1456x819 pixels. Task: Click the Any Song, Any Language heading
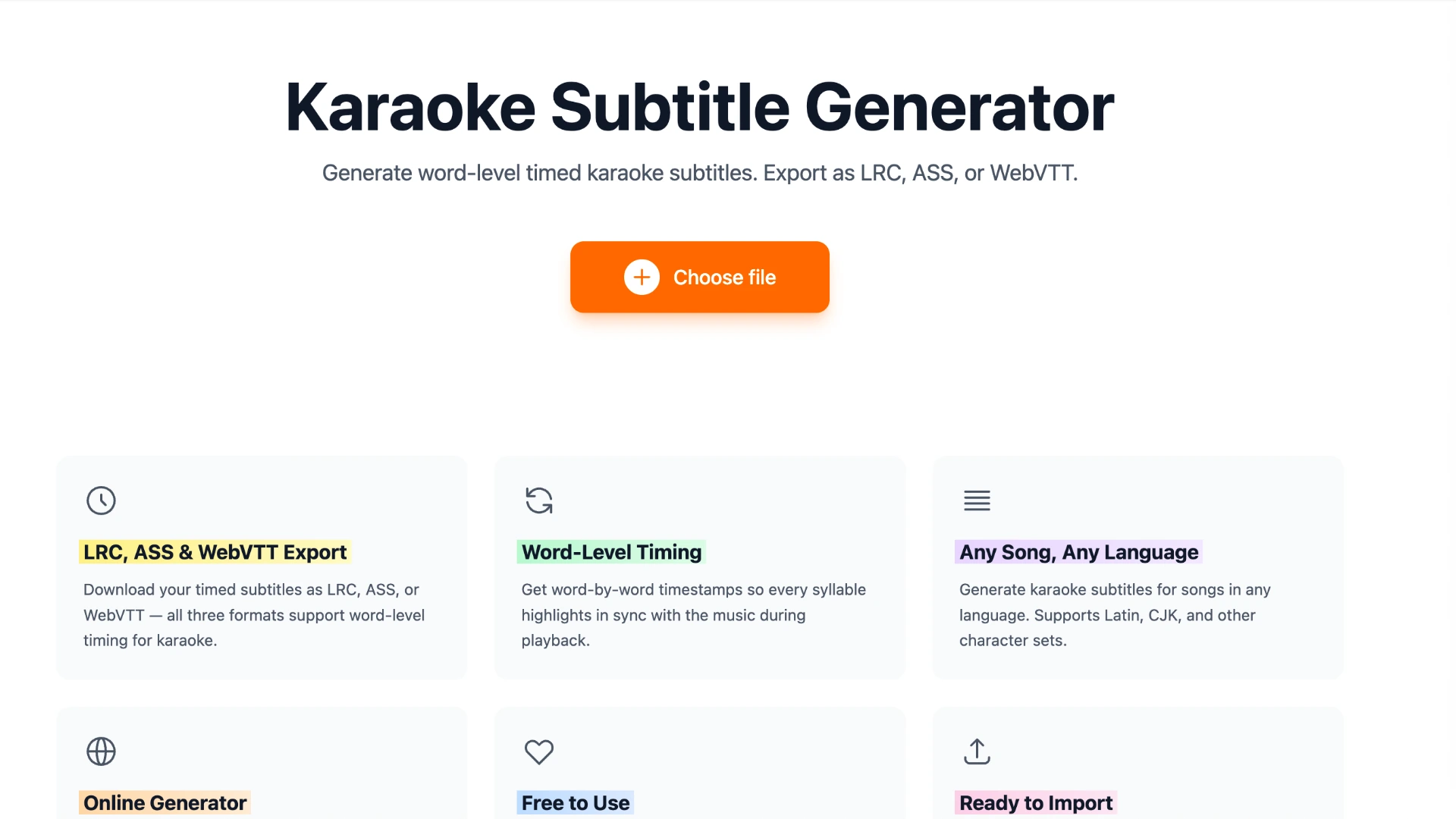pyautogui.click(x=1078, y=552)
